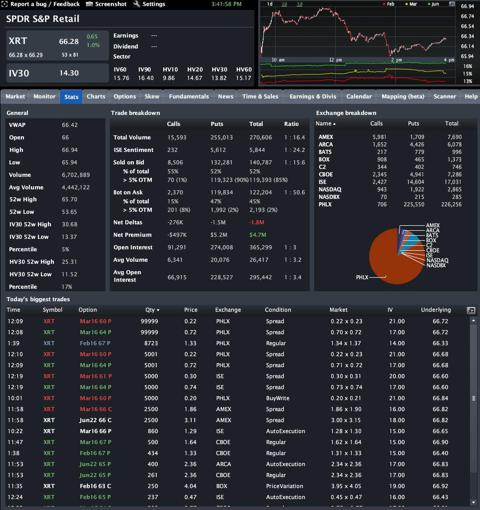Click the Puts header in Exchange breakdown
Screen dimensions: 480x510
(413, 124)
